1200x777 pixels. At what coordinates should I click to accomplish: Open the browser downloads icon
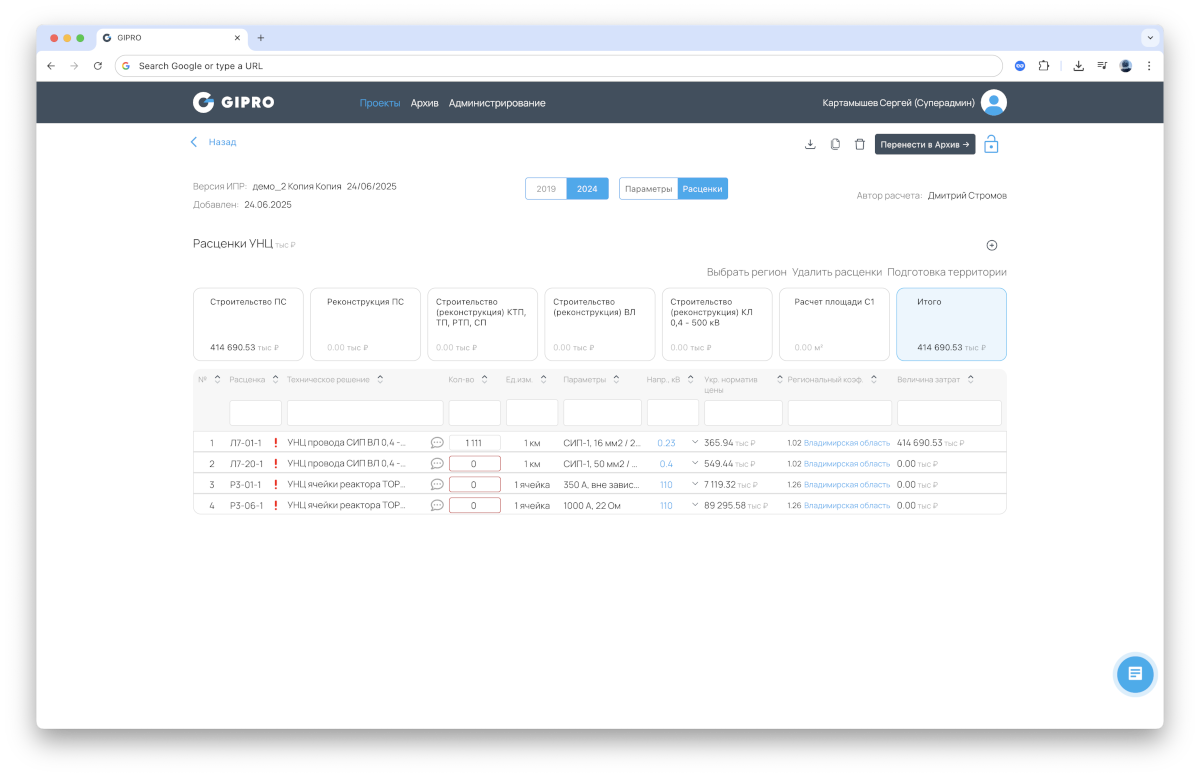point(1078,66)
